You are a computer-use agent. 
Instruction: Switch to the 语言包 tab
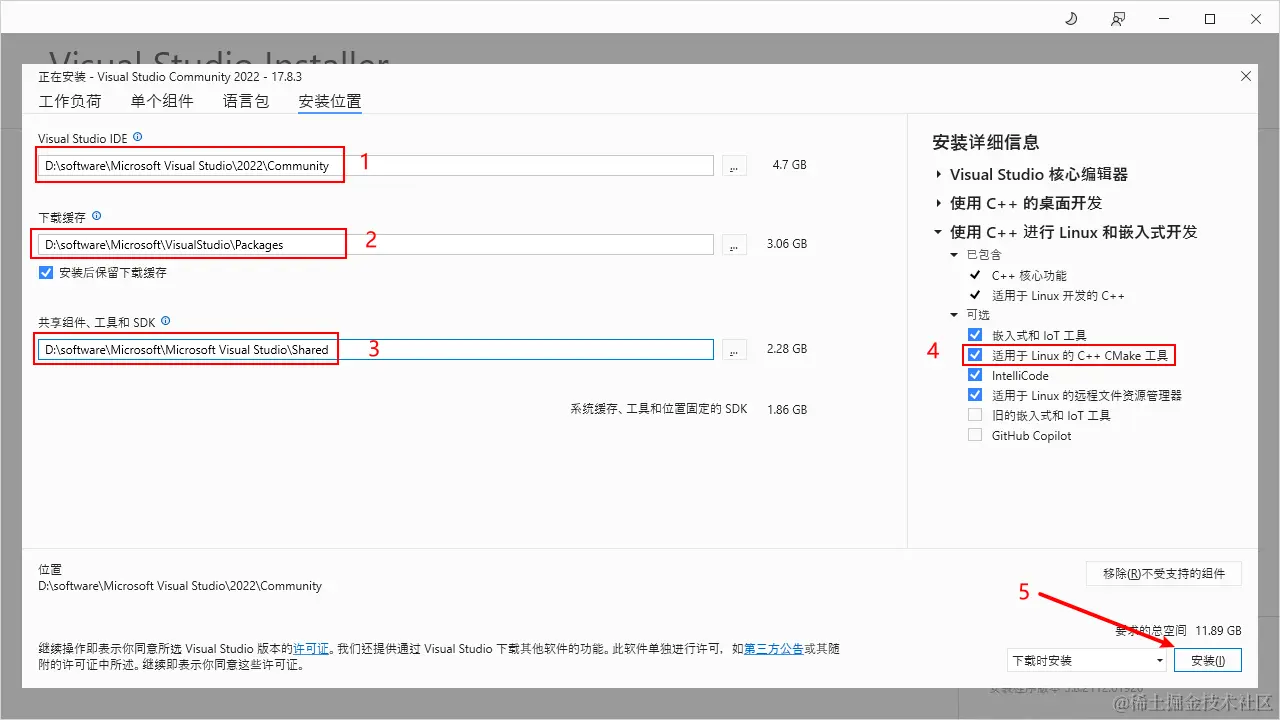(x=246, y=101)
